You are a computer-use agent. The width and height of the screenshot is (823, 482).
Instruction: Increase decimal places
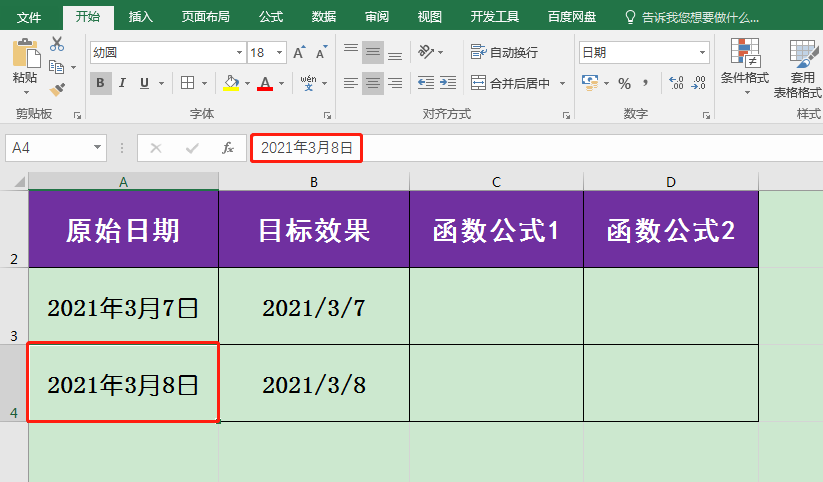pos(676,83)
